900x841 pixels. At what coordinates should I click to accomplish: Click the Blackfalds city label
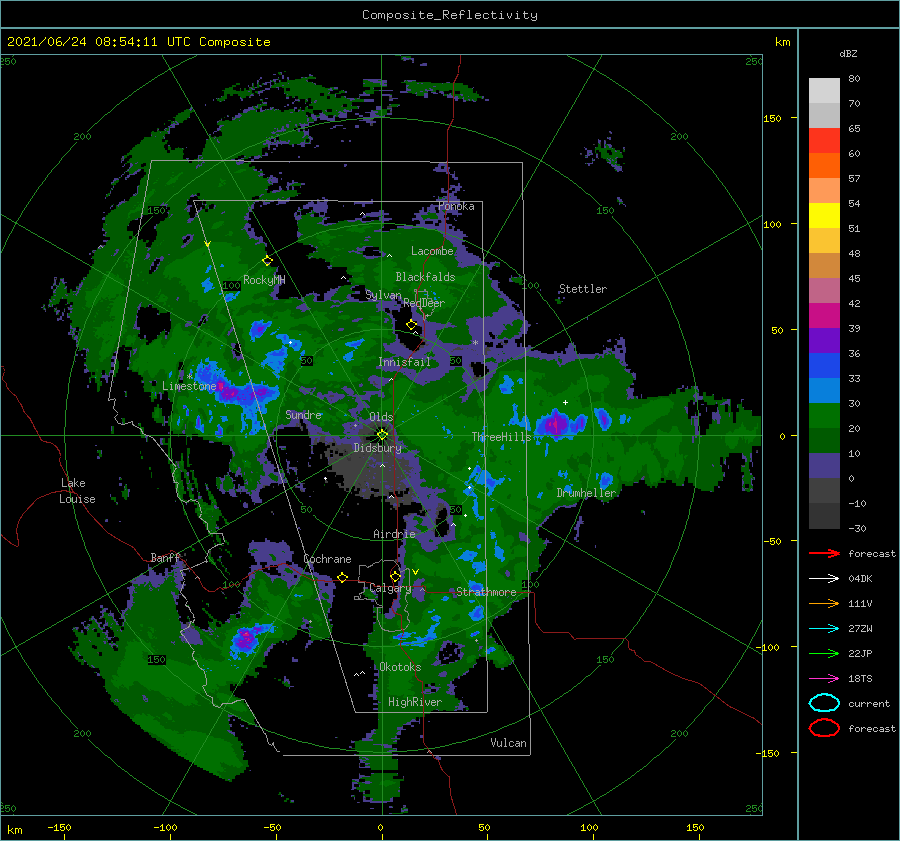pyautogui.click(x=425, y=277)
